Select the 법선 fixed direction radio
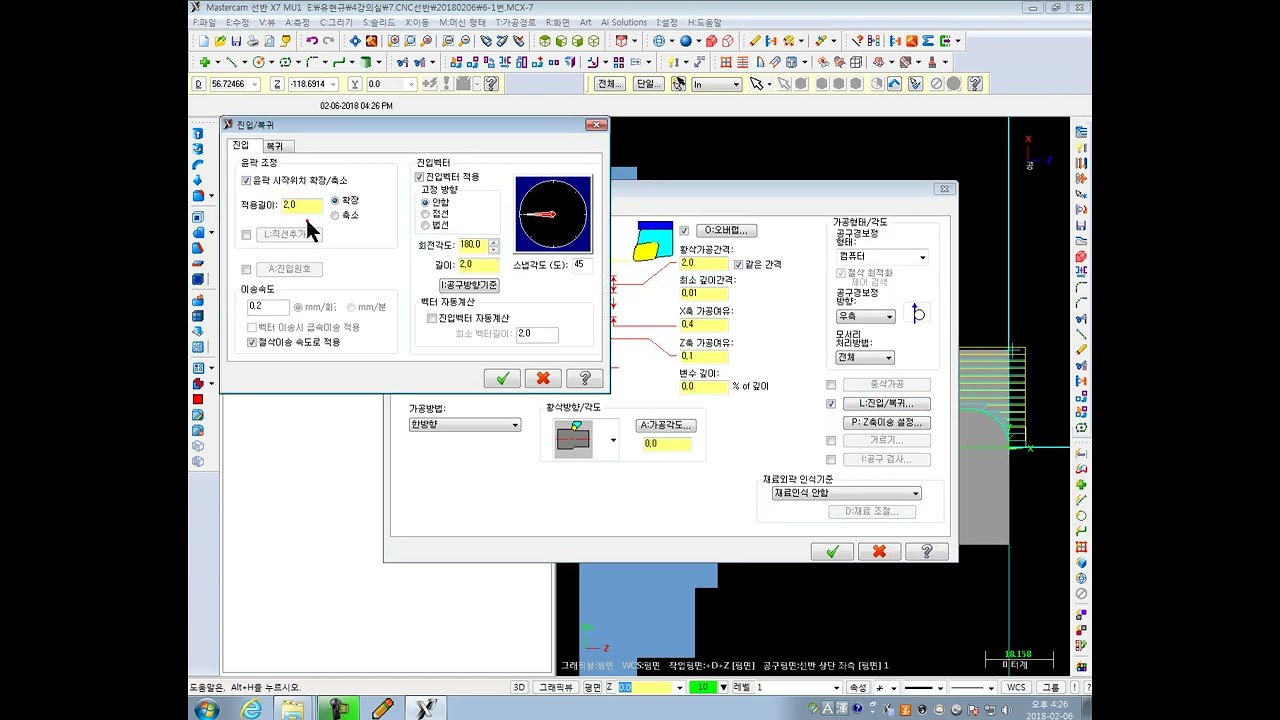The height and width of the screenshot is (720, 1280). [x=425, y=226]
